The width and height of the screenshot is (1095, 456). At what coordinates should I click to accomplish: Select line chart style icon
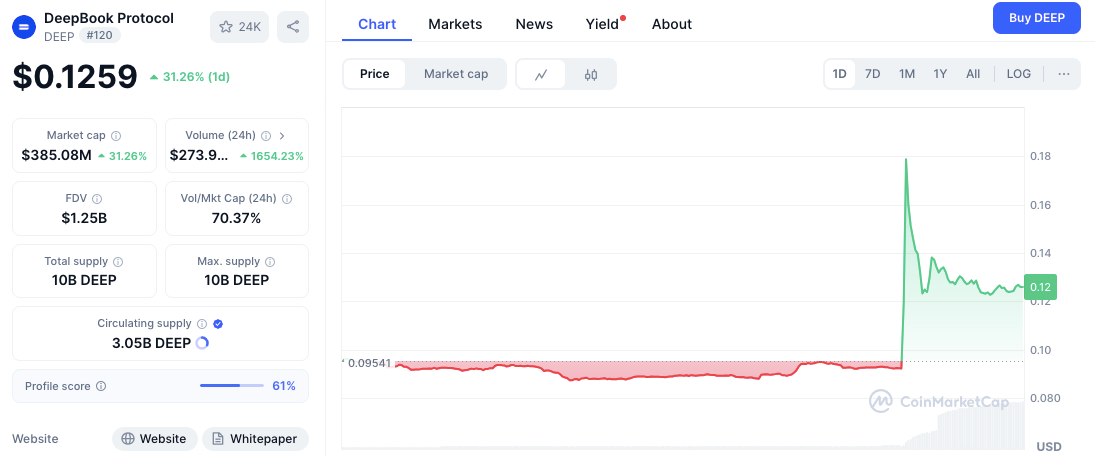pyautogui.click(x=541, y=75)
